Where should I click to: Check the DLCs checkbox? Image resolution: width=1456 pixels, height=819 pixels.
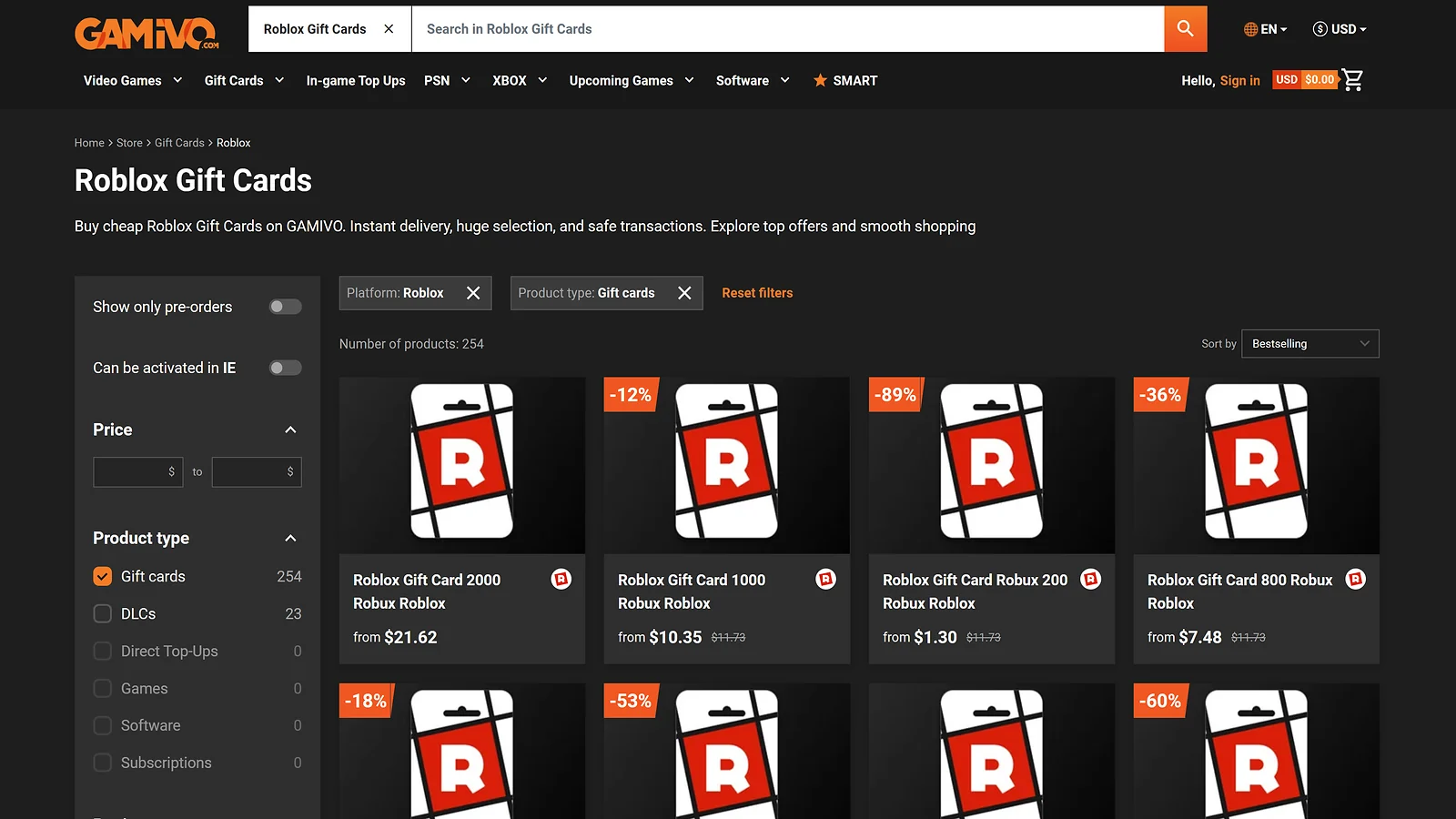(x=103, y=614)
